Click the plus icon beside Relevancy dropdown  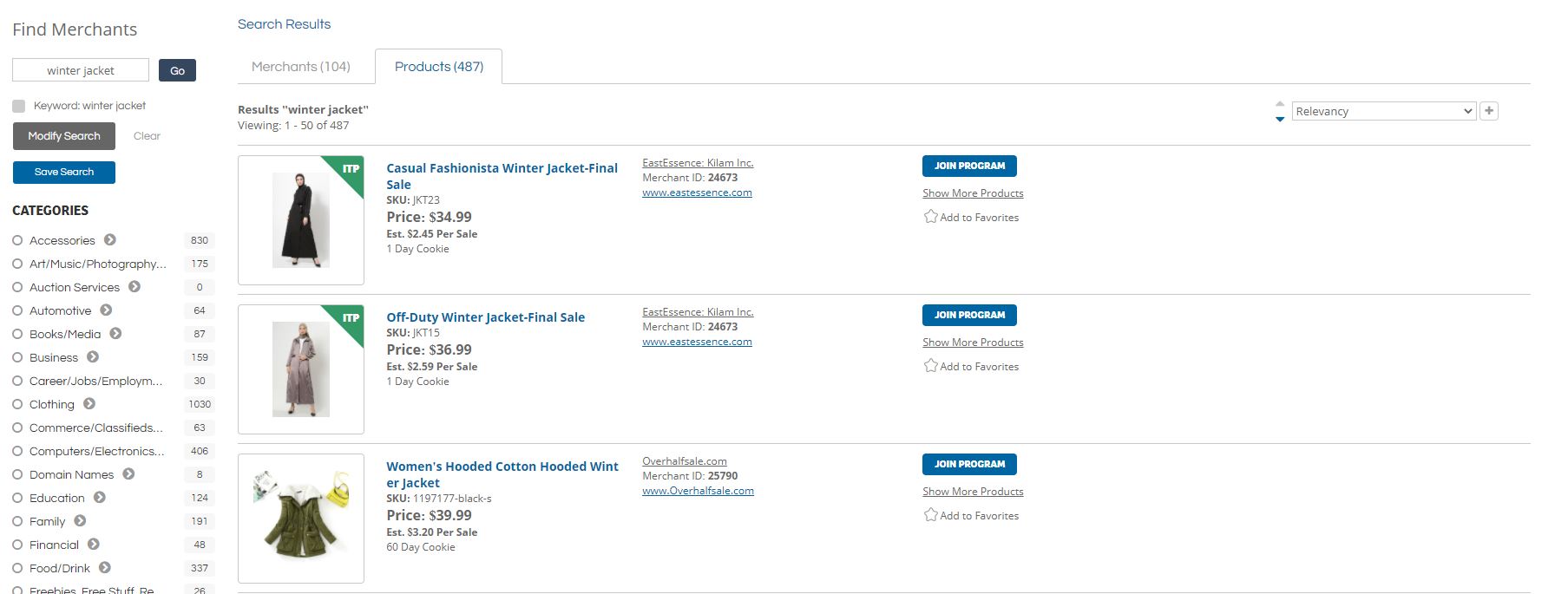point(1489,111)
